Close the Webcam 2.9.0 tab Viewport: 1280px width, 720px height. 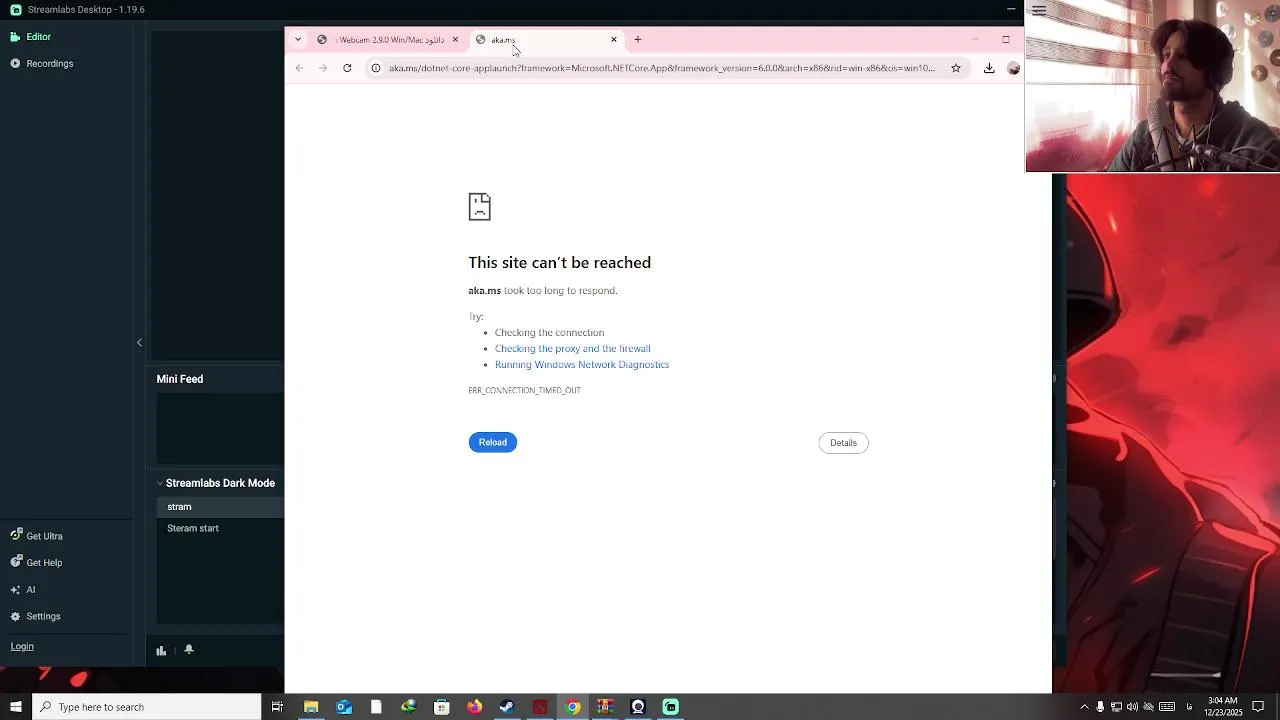point(455,40)
